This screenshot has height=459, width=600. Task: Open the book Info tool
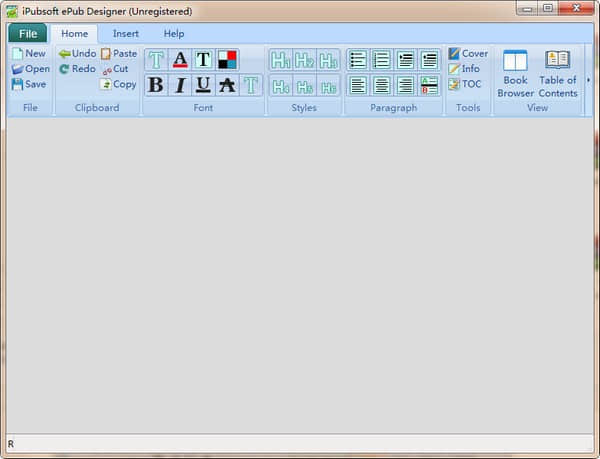point(464,69)
